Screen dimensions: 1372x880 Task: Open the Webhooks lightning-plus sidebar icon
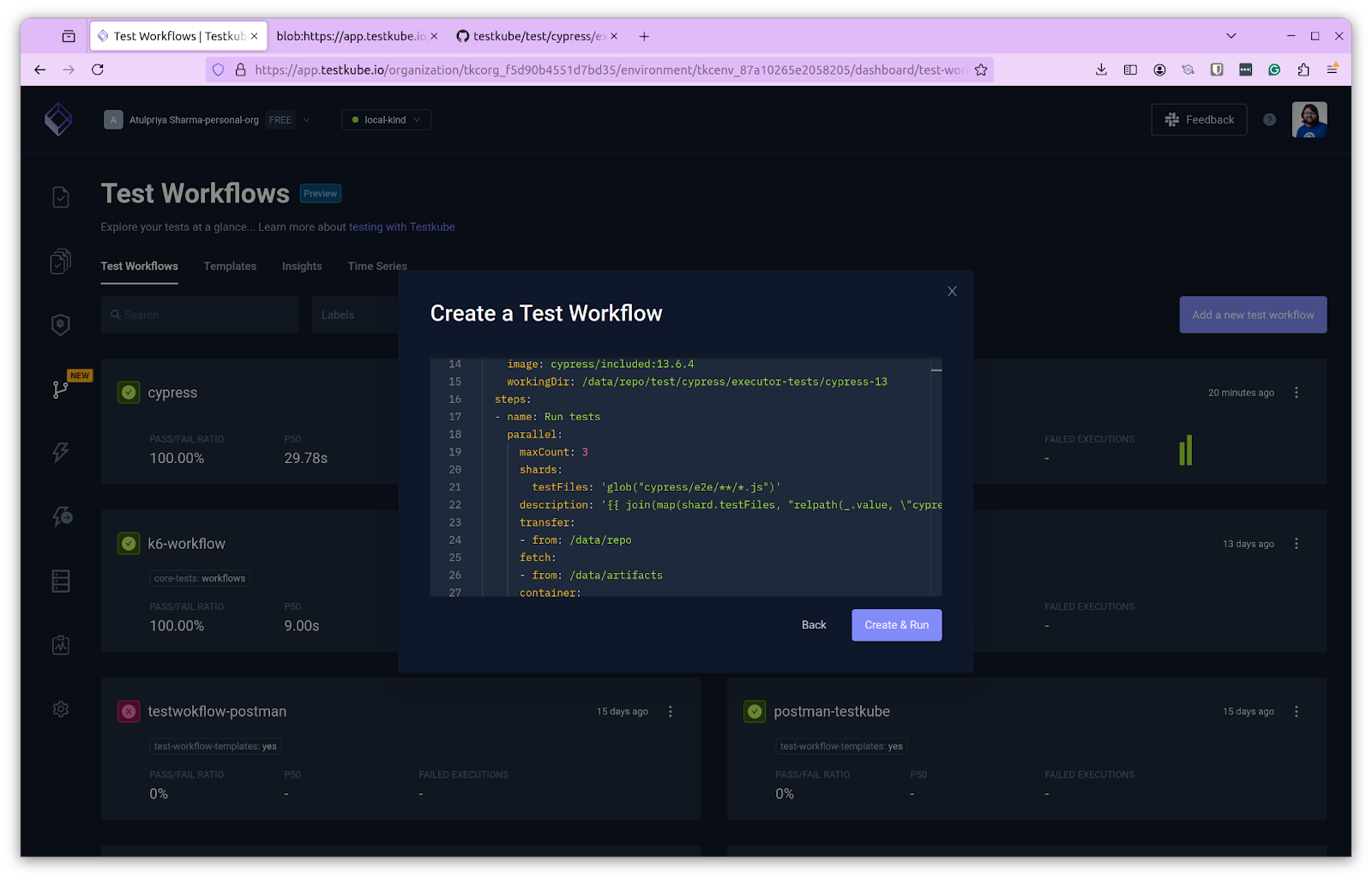[x=62, y=516]
